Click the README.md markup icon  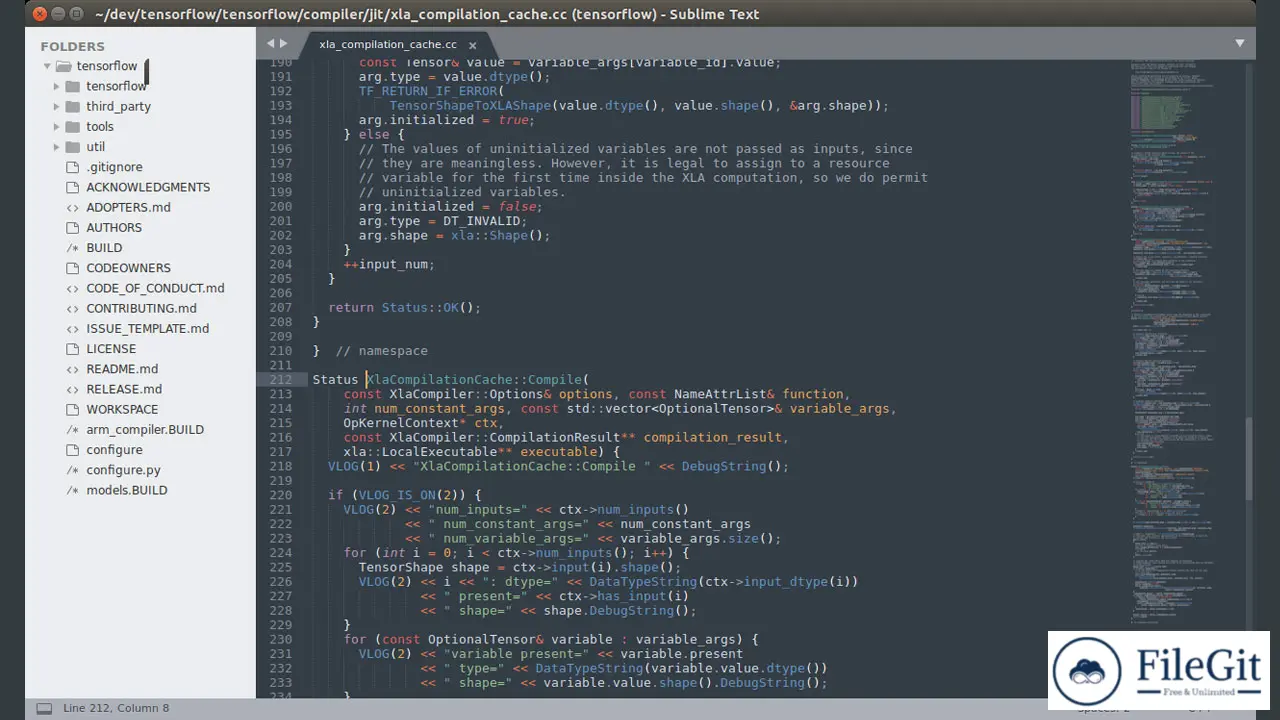pyautogui.click(x=72, y=369)
